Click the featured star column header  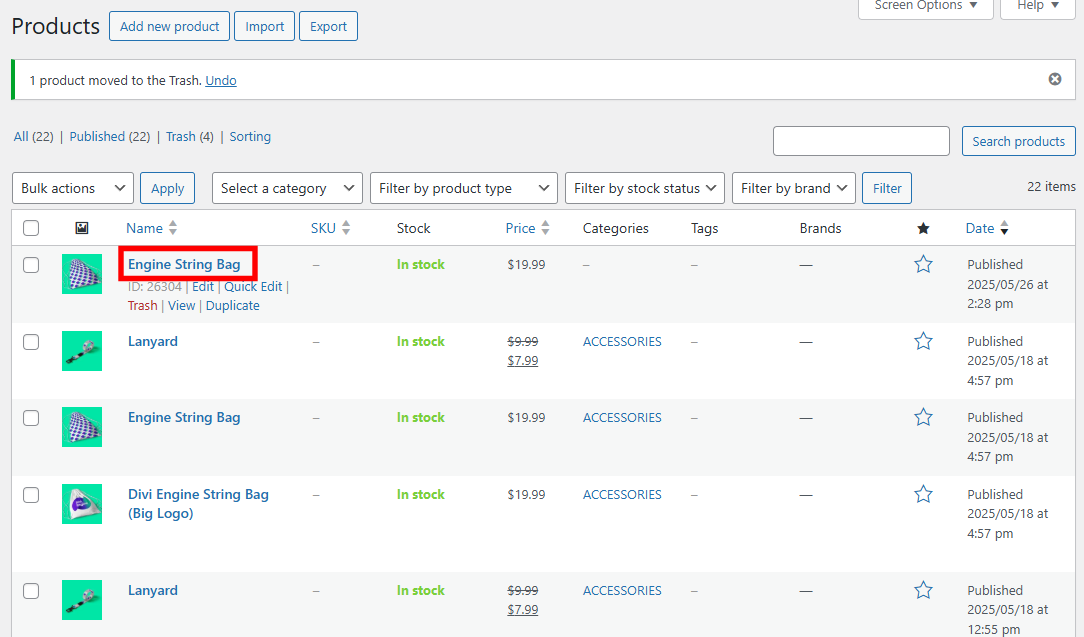point(923,227)
